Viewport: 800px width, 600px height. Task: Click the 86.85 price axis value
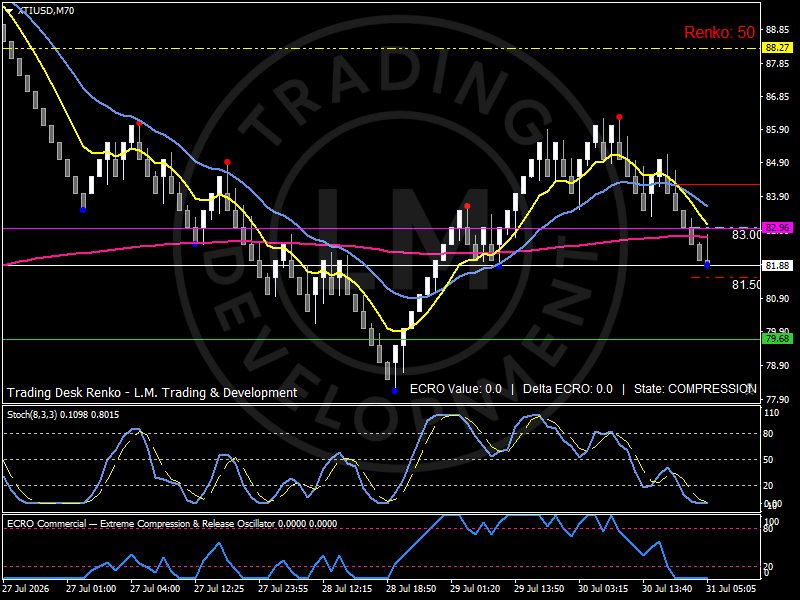(777, 96)
